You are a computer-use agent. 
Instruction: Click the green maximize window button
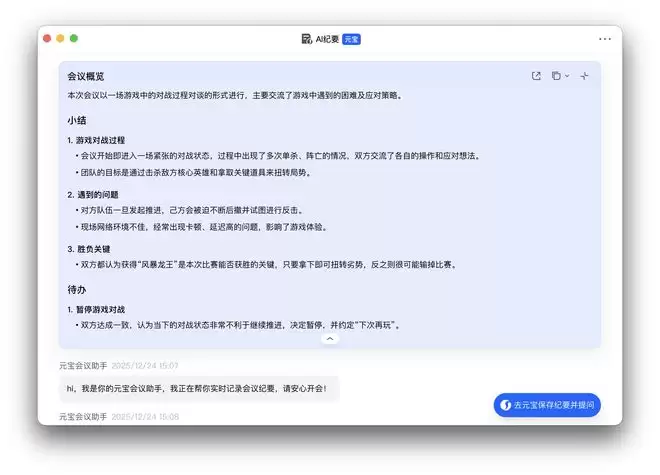click(x=74, y=38)
